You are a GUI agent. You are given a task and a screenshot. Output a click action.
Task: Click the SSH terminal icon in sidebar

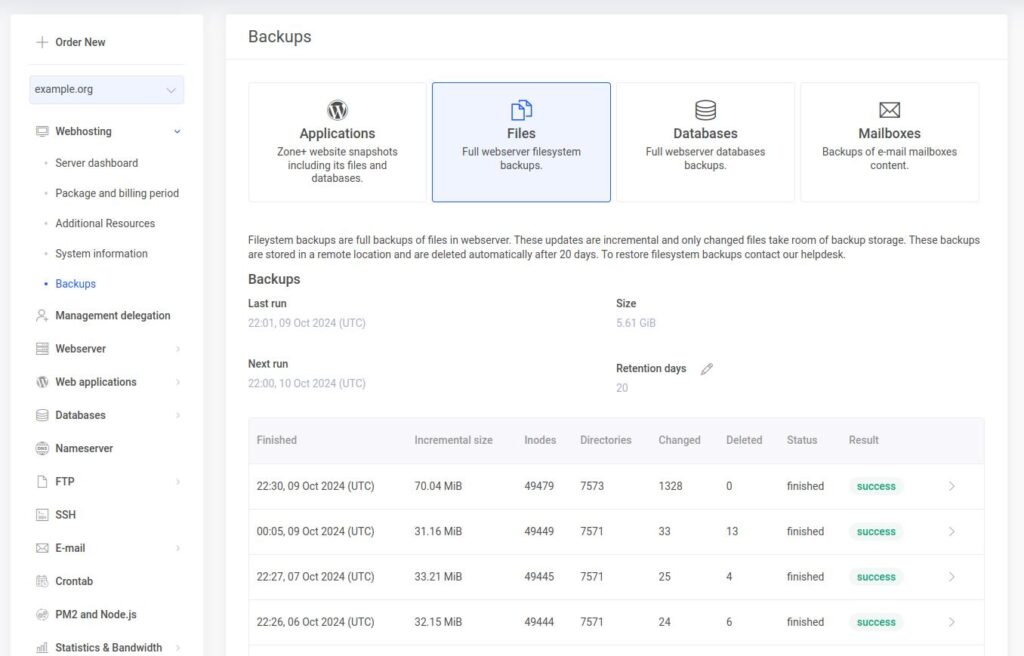(x=42, y=515)
